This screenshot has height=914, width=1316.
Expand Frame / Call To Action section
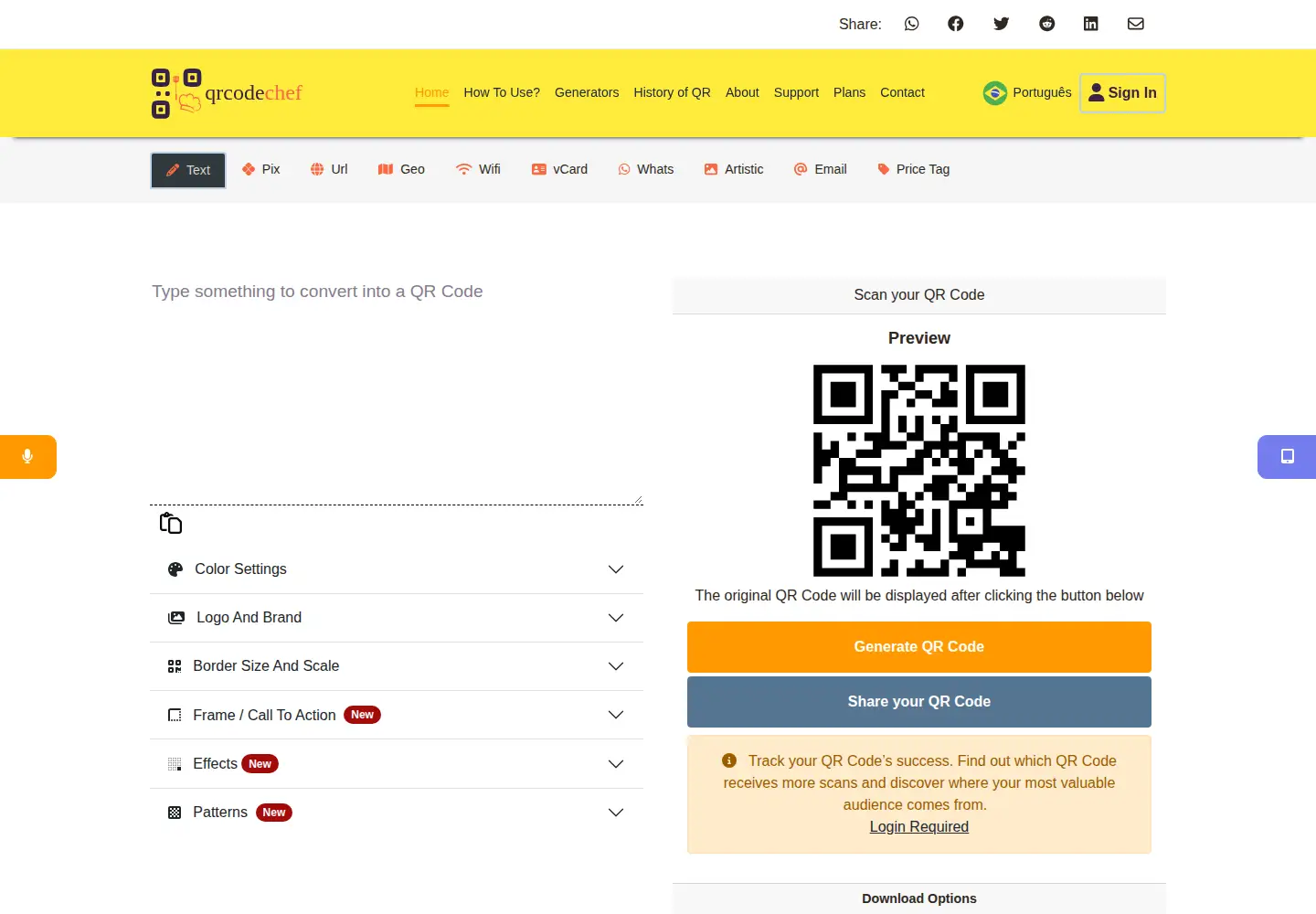(x=397, y=715)
